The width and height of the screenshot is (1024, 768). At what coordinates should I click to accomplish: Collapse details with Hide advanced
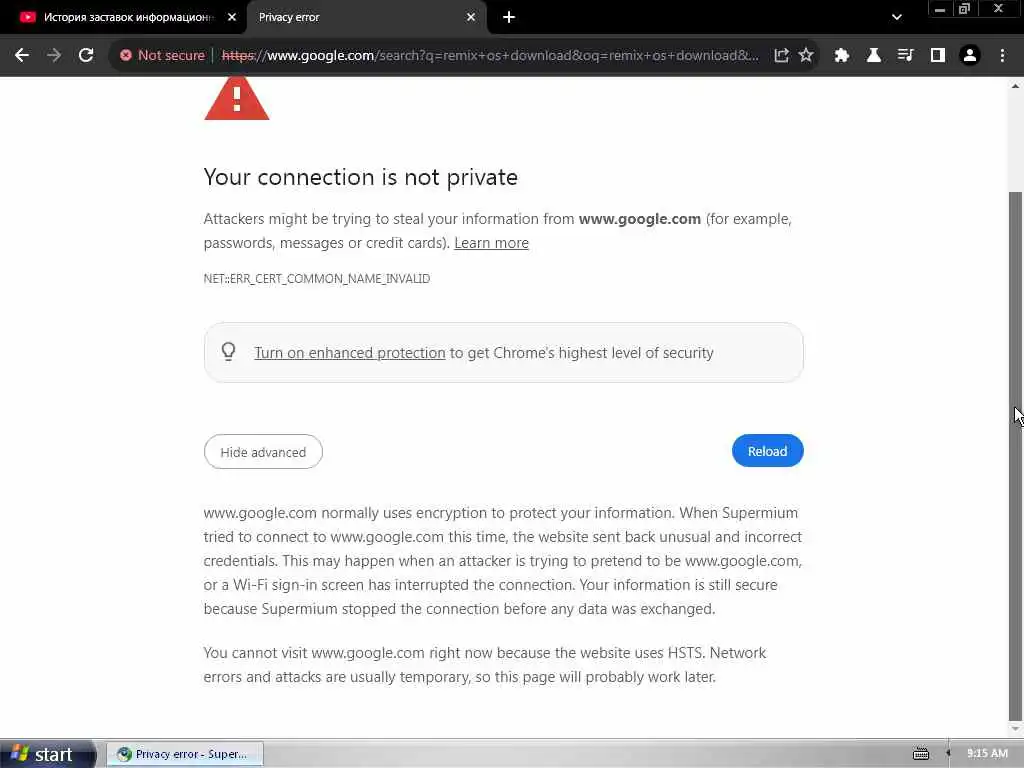point(263,452)
